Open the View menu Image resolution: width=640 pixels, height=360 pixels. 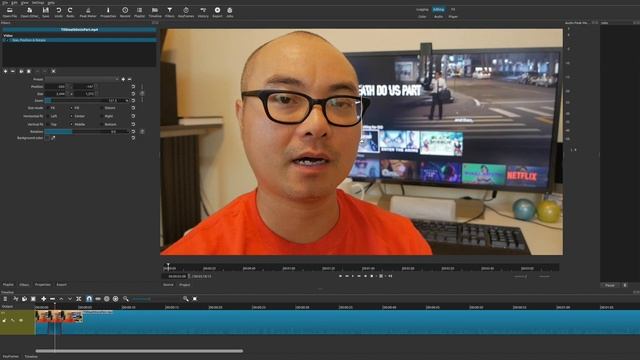tap(24, 2)
